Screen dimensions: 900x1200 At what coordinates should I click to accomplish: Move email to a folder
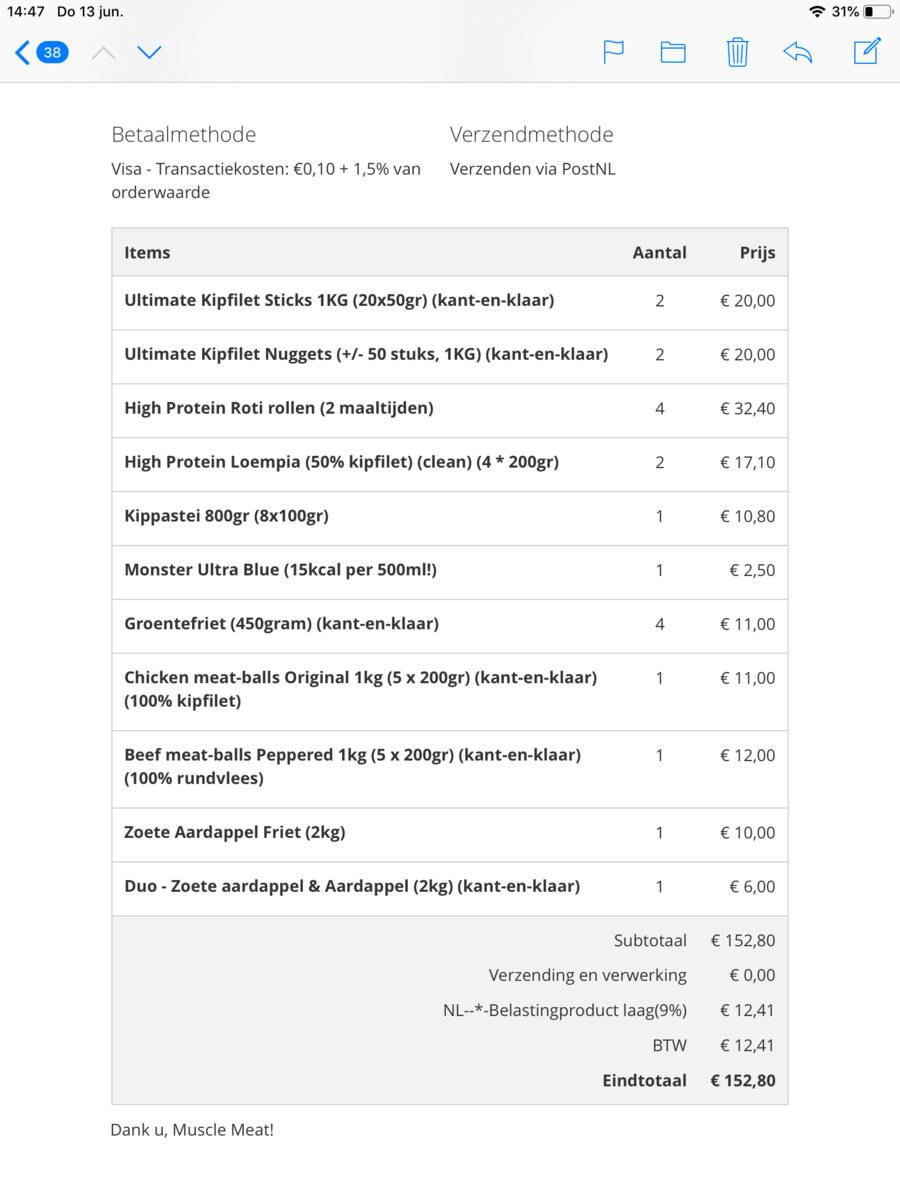(x=672, y=52)
